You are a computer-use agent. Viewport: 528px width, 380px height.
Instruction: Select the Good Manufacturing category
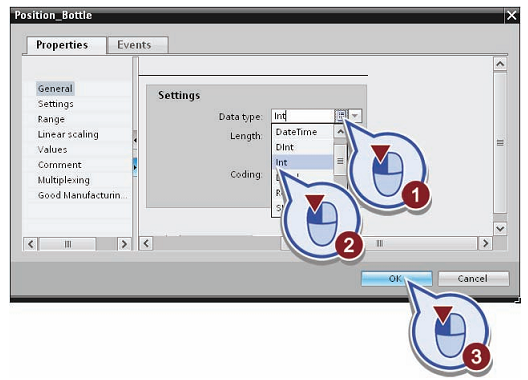[82, 195]
